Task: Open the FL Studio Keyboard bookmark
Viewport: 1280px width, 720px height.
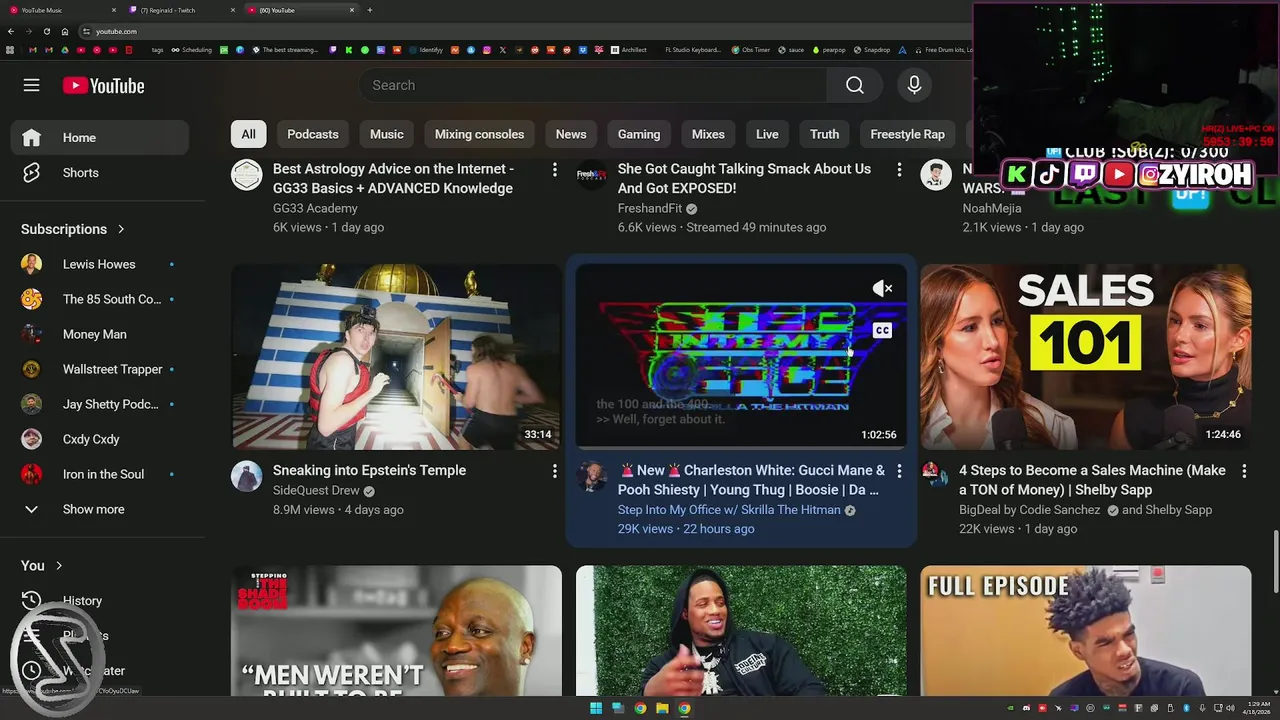Action: [x=692, y=50]
